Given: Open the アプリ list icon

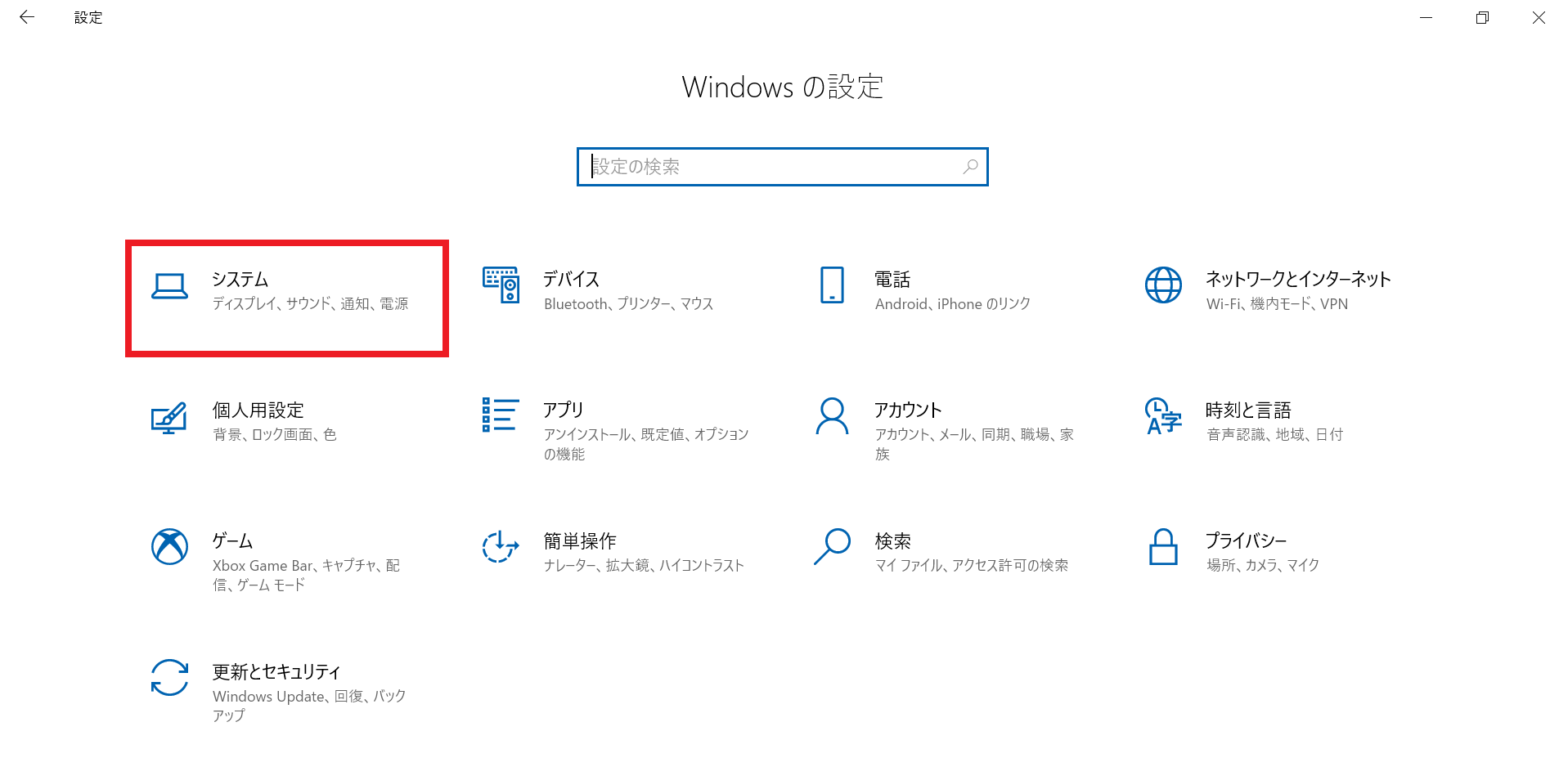Looking at the screenshot, I should pyautogui.click(x=501, y=415).
